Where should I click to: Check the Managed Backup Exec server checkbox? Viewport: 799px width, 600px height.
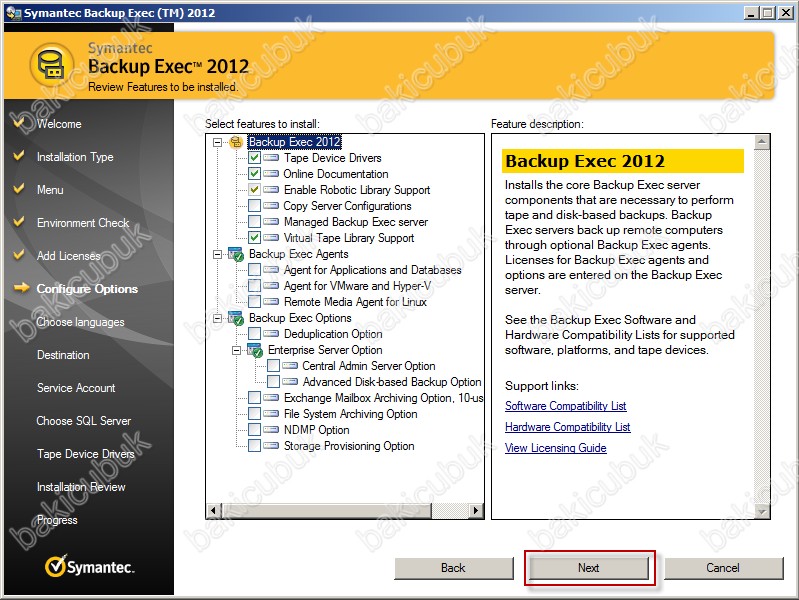click(254, 222)
